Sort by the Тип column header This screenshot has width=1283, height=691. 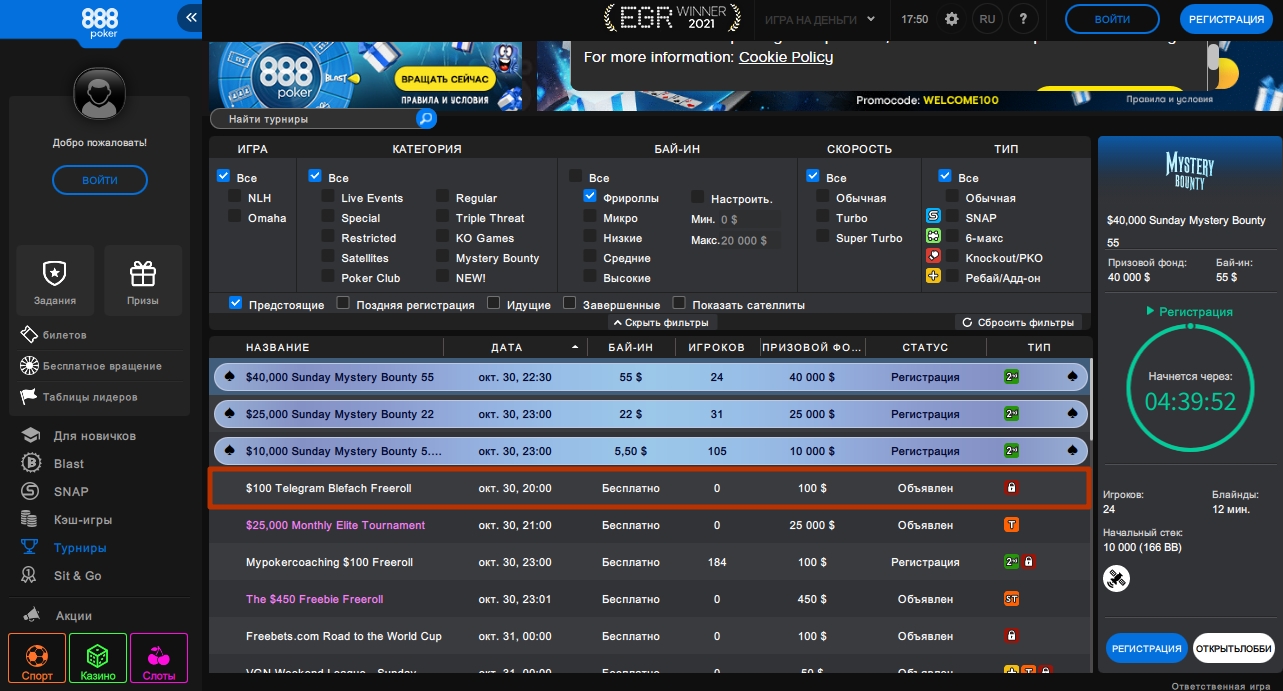pos(1038,347)
